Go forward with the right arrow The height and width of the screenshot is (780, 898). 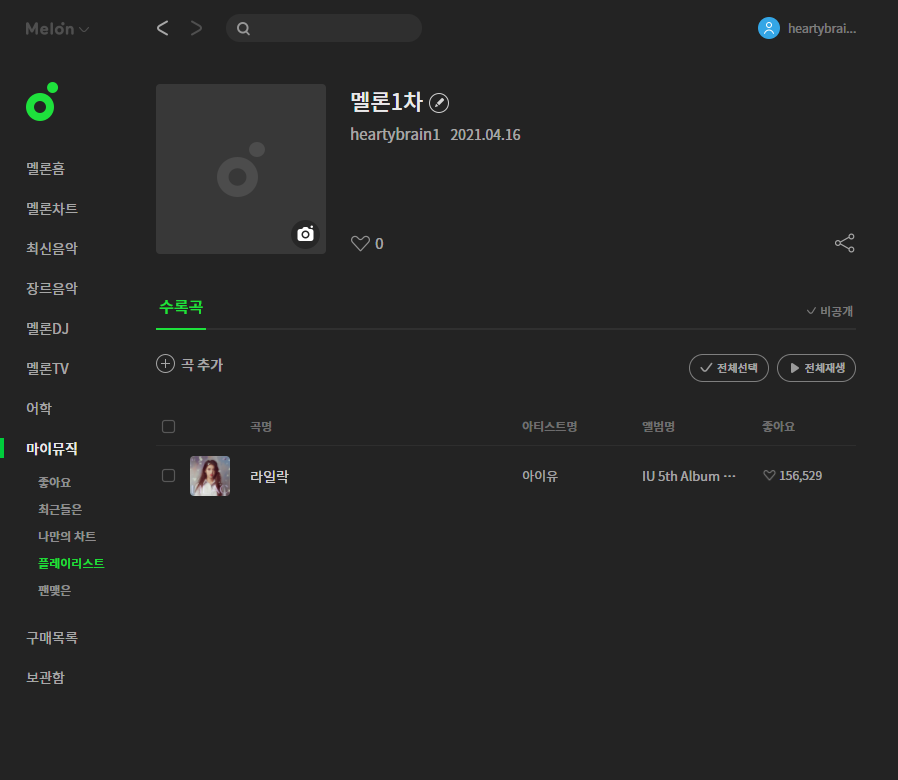pyautogui.click(x=196, y=28)
